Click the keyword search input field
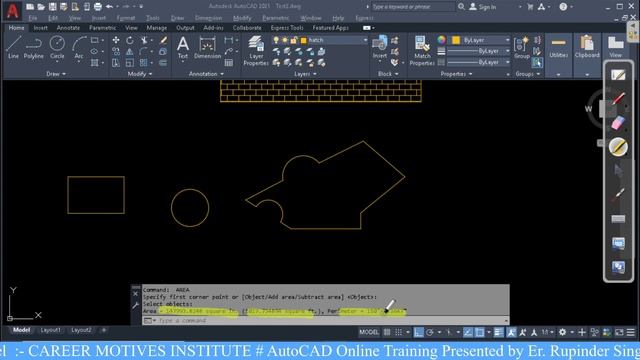Image resolution: width=640 pixels, height=360 pixels. click(412, 7)
